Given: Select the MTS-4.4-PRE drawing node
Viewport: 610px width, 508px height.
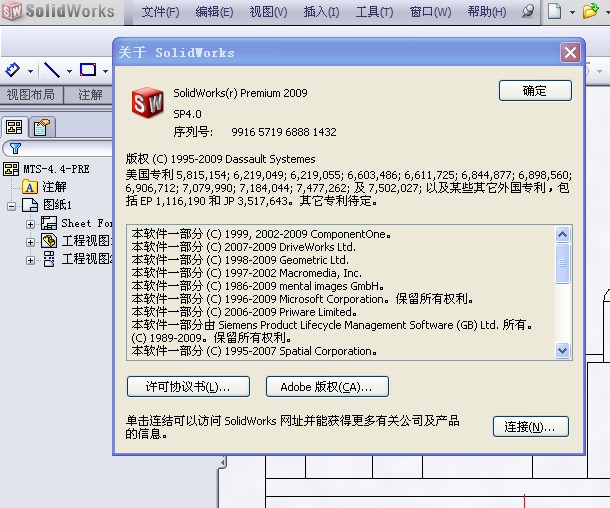Looking at the screenshot, I should [56, 169].
